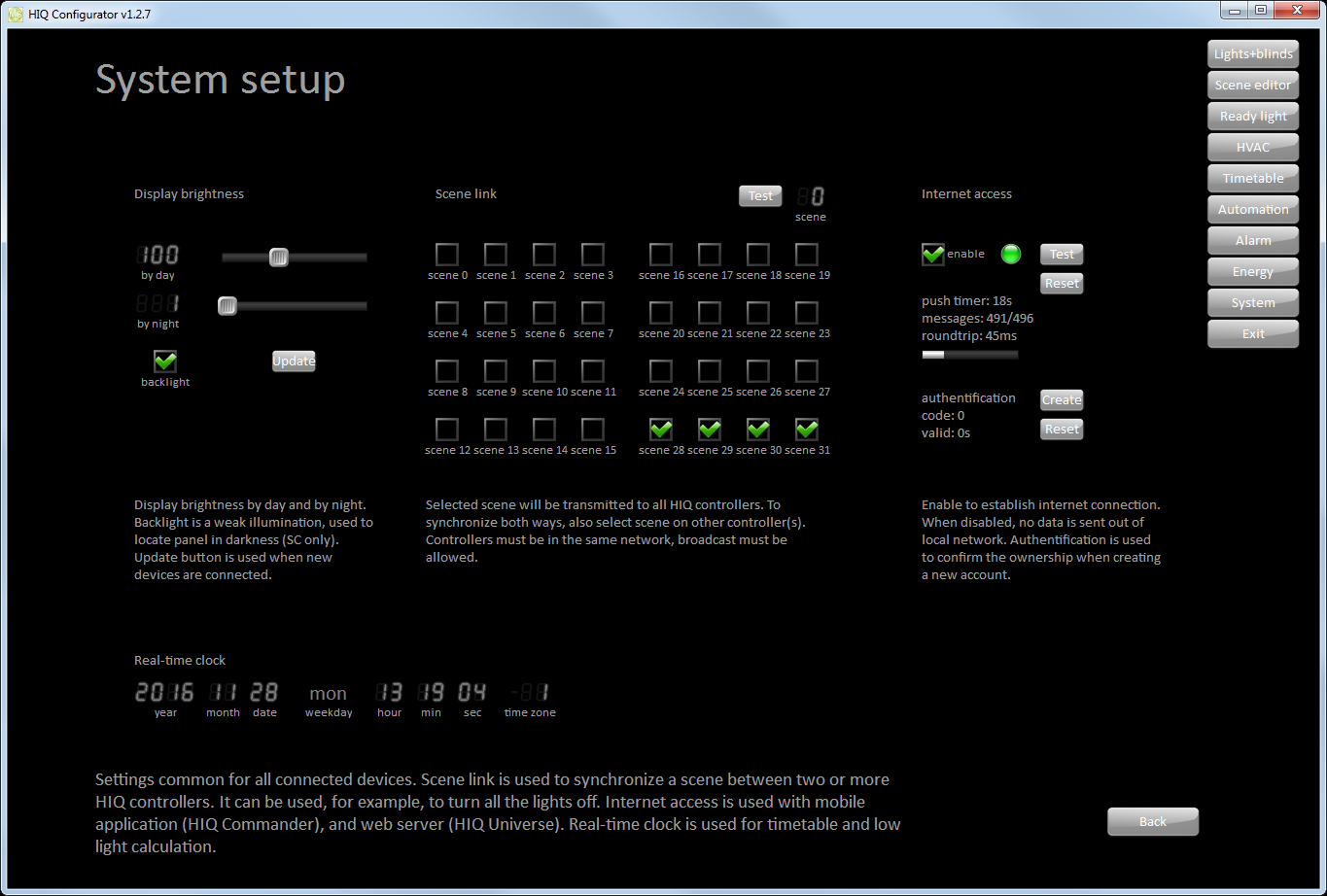Open the Lights+blinds section
The height and width of the screenshot is (896, 1327).
[x=1253, y=54]
